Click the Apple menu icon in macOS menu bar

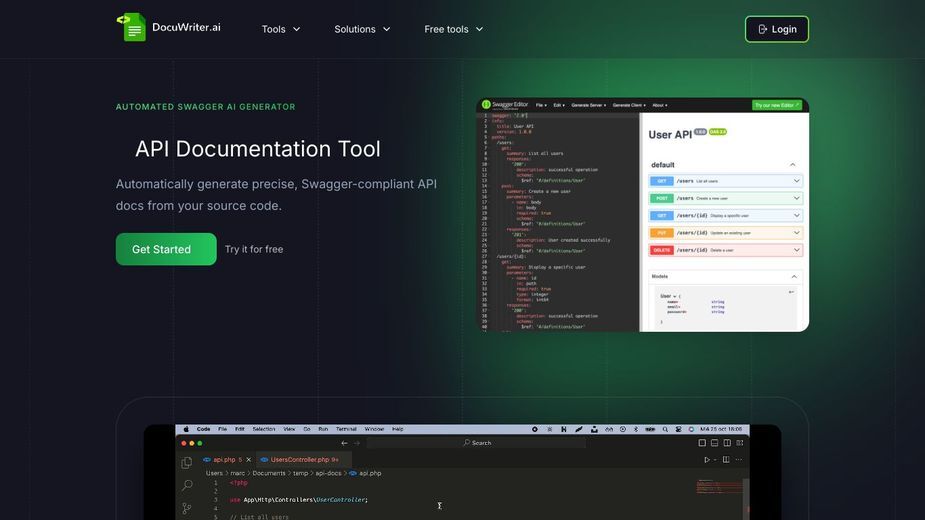[x=186, y=429]
